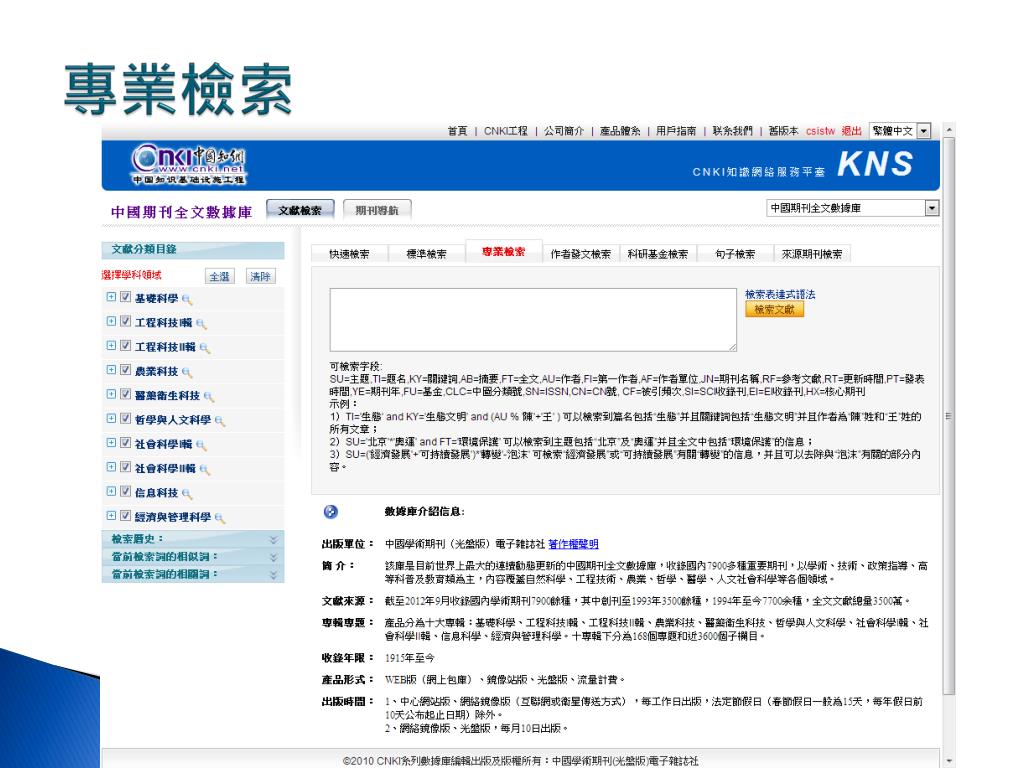
Task: Click the magnifier icon beside 工程科技I輯
Action: [200, 324]
